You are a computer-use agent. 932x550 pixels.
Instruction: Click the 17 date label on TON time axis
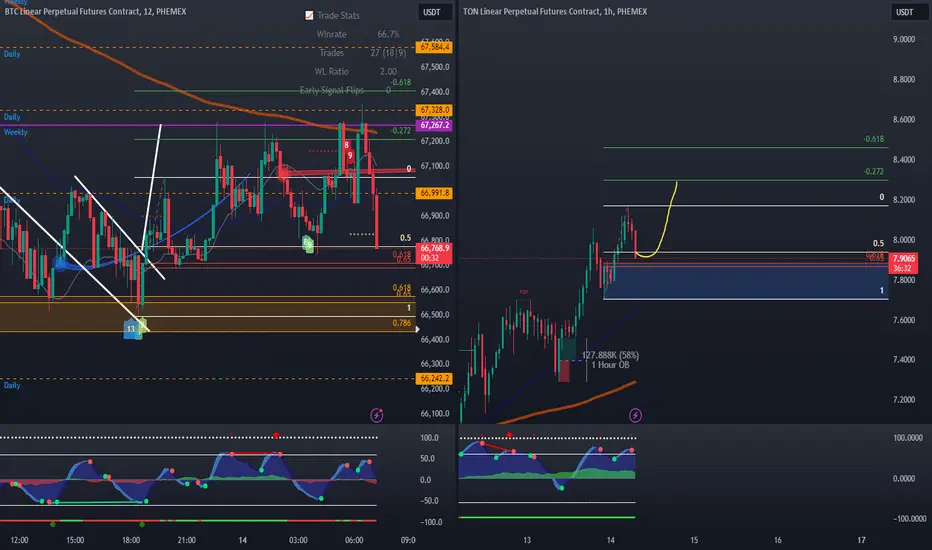coord(861,540)
